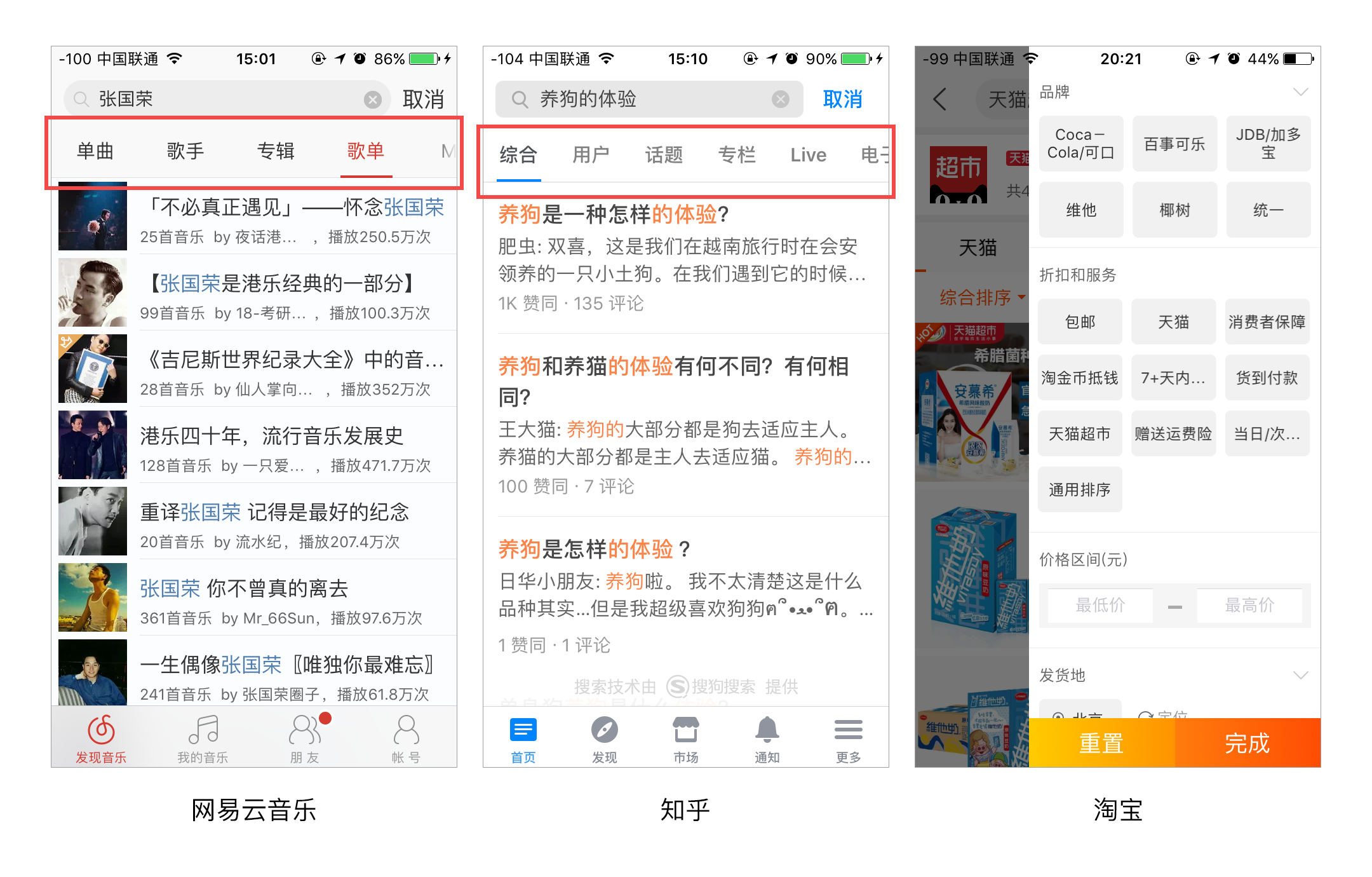Toggle service filter 消费者保障

pos(1267,322)
